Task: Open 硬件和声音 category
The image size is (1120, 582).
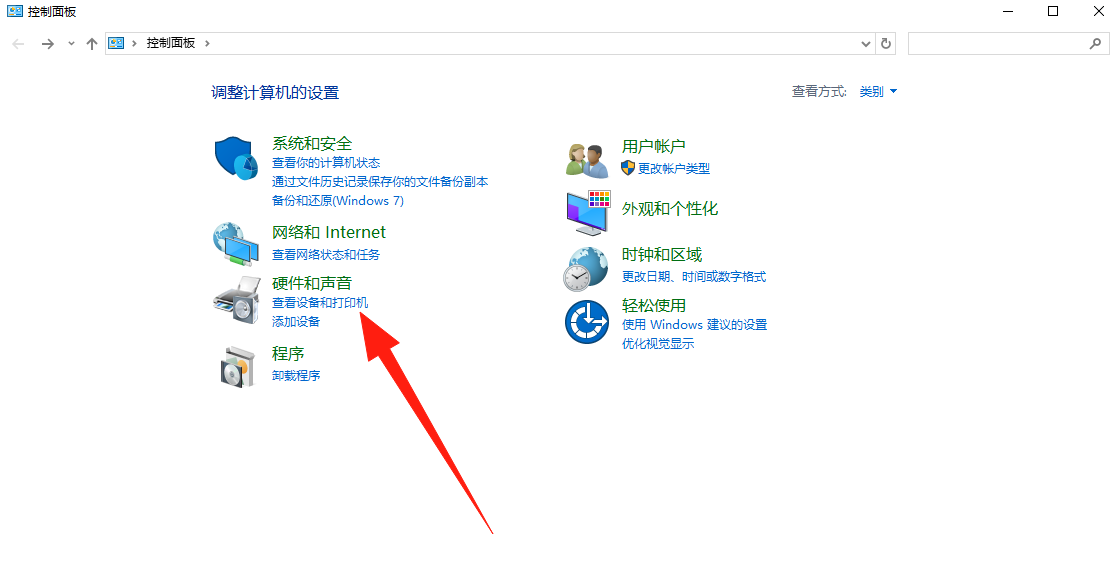Action: pos(312,283)
